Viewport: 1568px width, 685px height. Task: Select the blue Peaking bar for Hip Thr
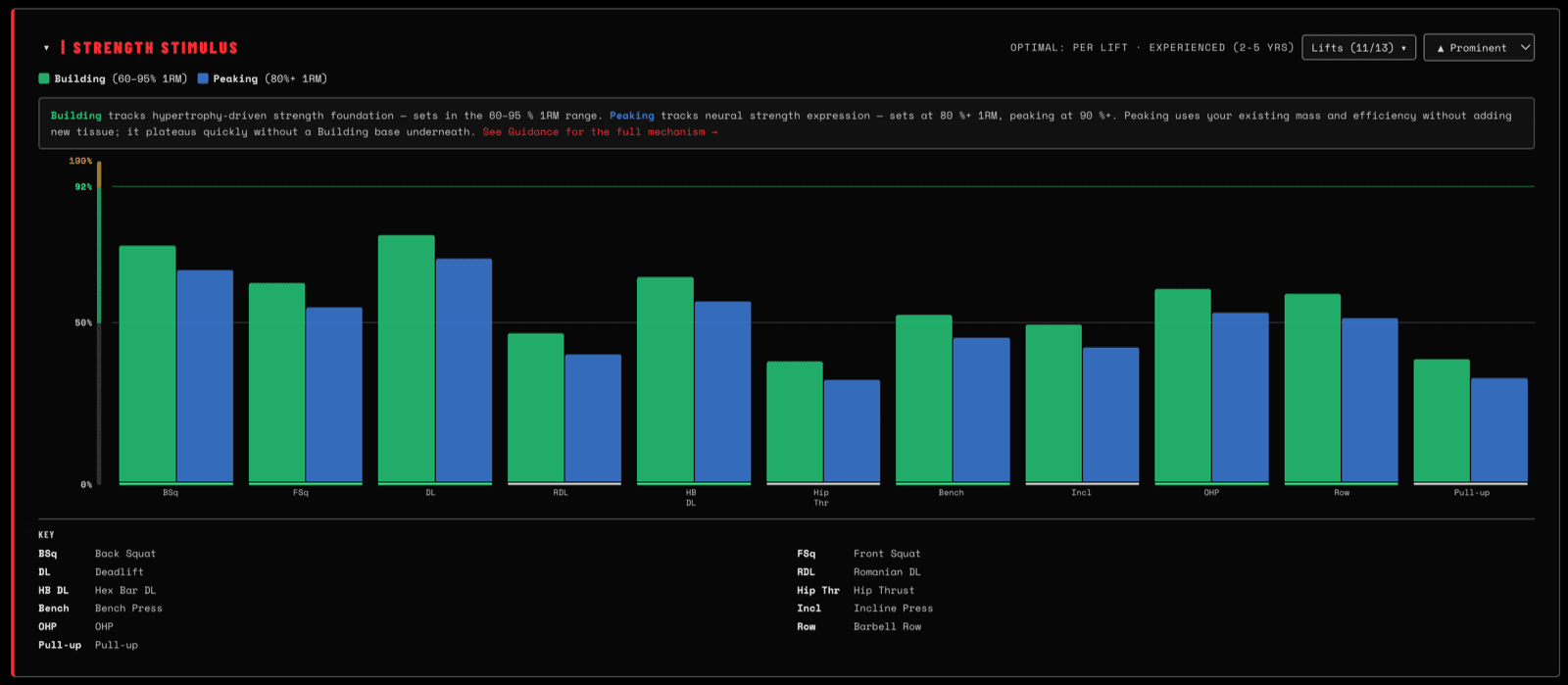[x=853, y=431]
